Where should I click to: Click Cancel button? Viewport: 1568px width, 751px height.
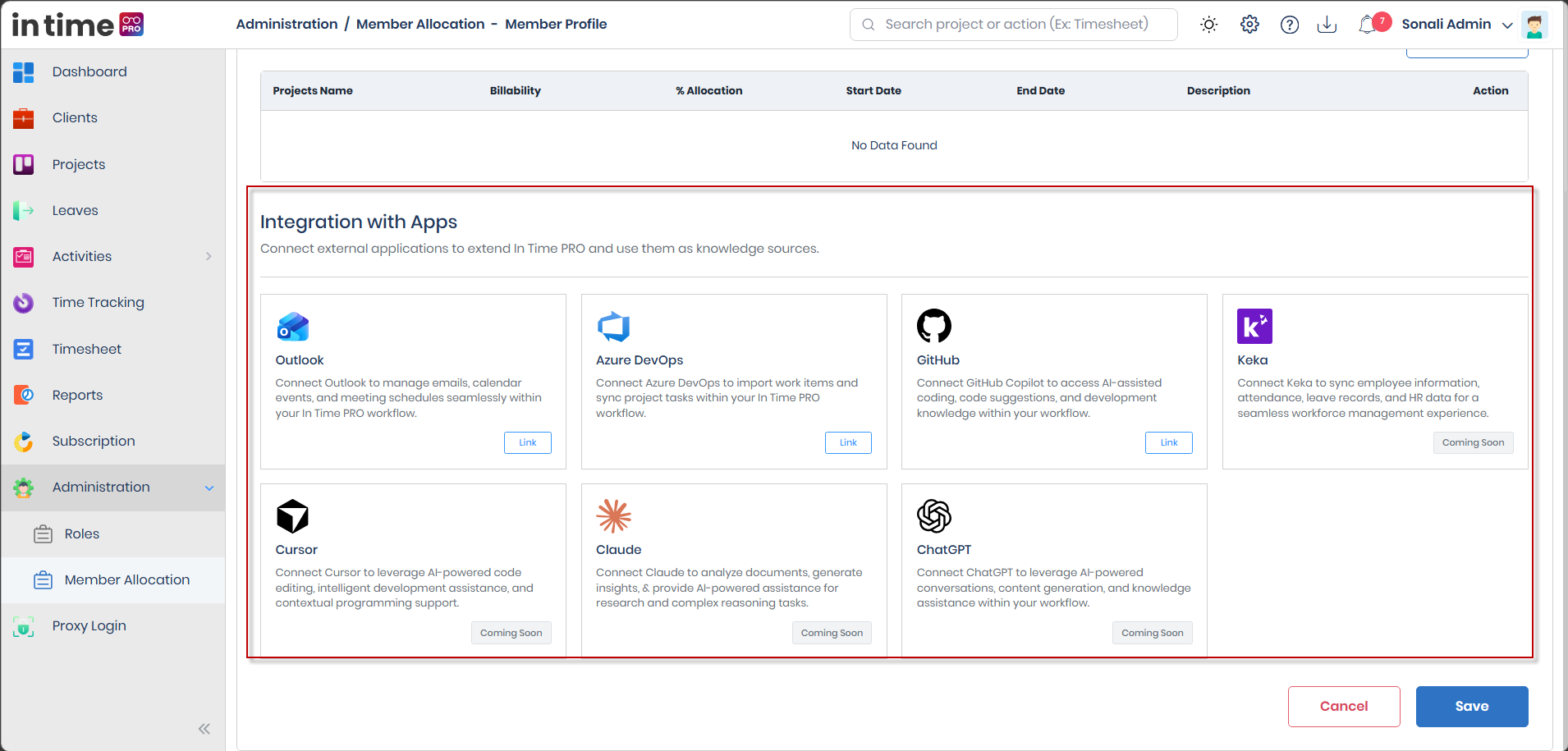(1344, 706)
